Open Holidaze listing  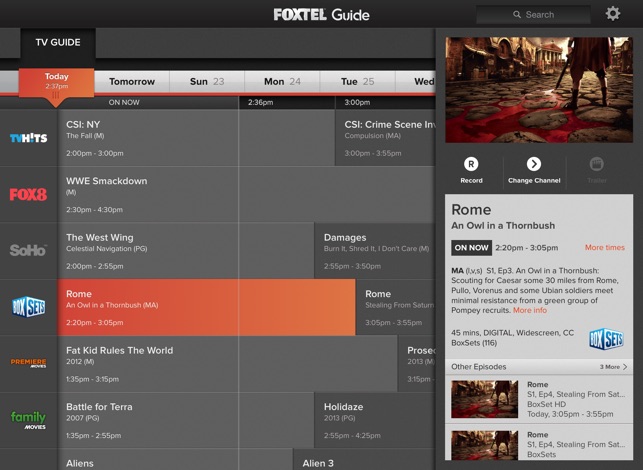(375, 420)
